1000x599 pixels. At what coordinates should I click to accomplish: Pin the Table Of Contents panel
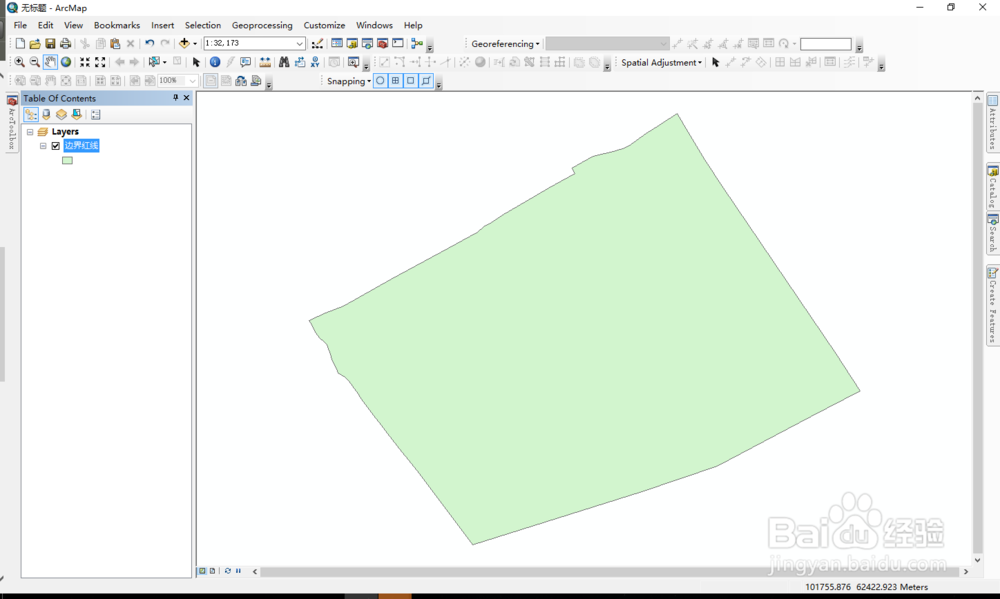[x=175, y=98]
